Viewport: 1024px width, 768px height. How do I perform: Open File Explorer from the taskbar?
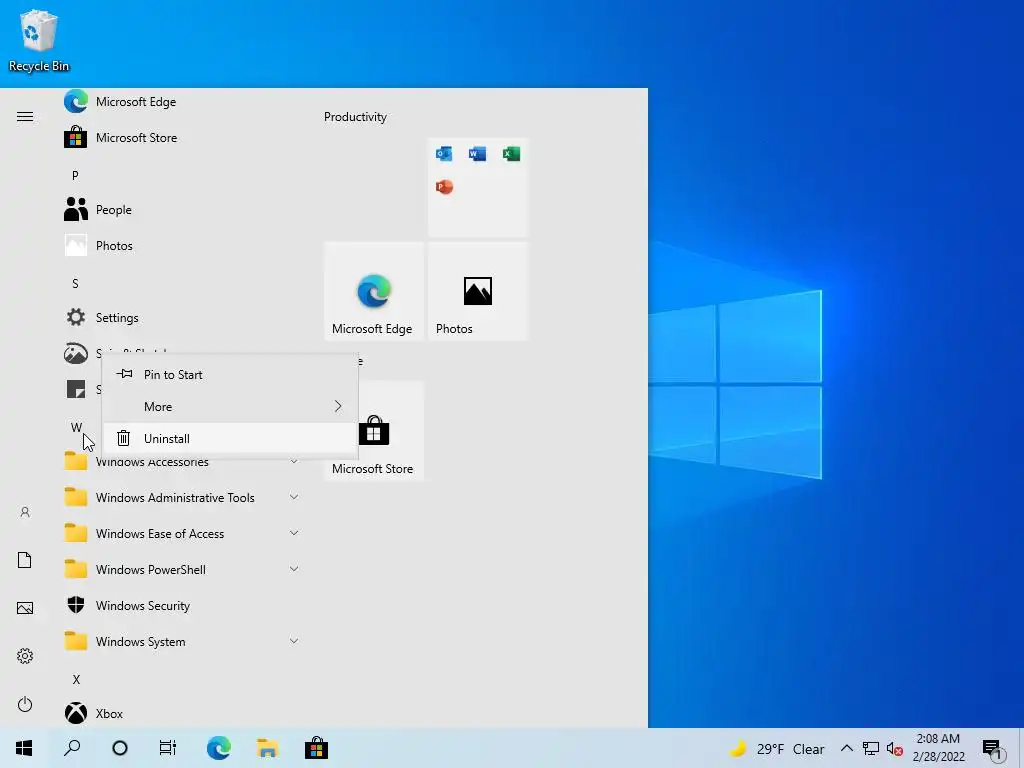point(268,748)
